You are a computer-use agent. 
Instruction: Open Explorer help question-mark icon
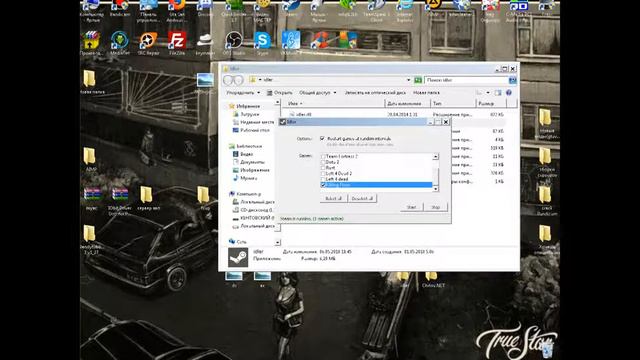coord(509,93)
